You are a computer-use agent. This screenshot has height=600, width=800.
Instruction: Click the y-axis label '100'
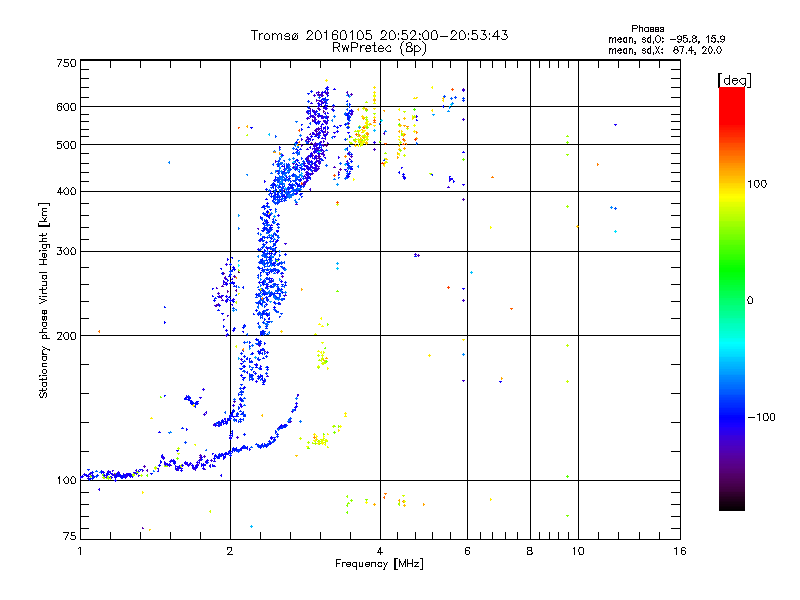click(x=66, y=481)
